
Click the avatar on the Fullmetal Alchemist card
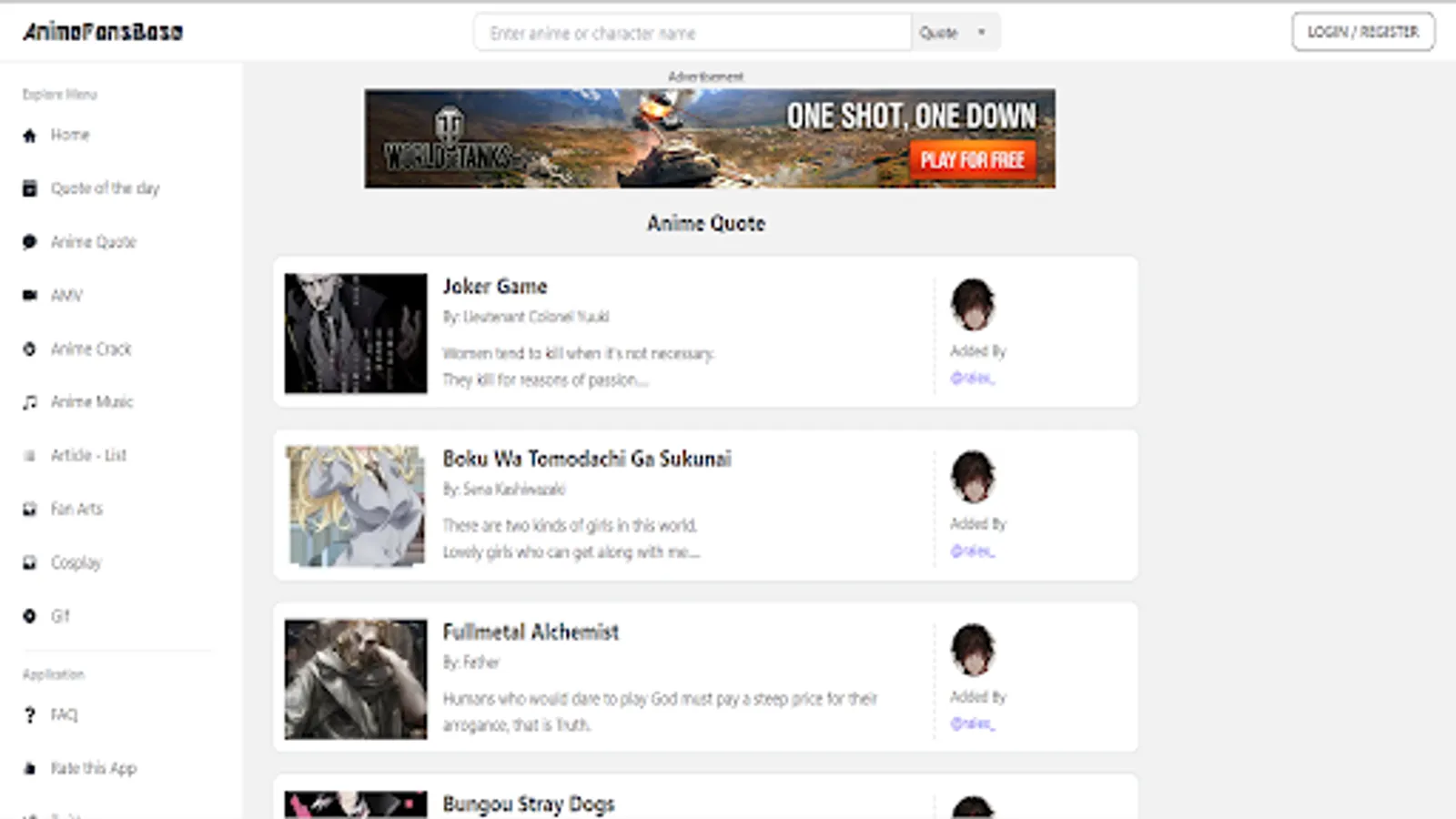click(972, 650)
